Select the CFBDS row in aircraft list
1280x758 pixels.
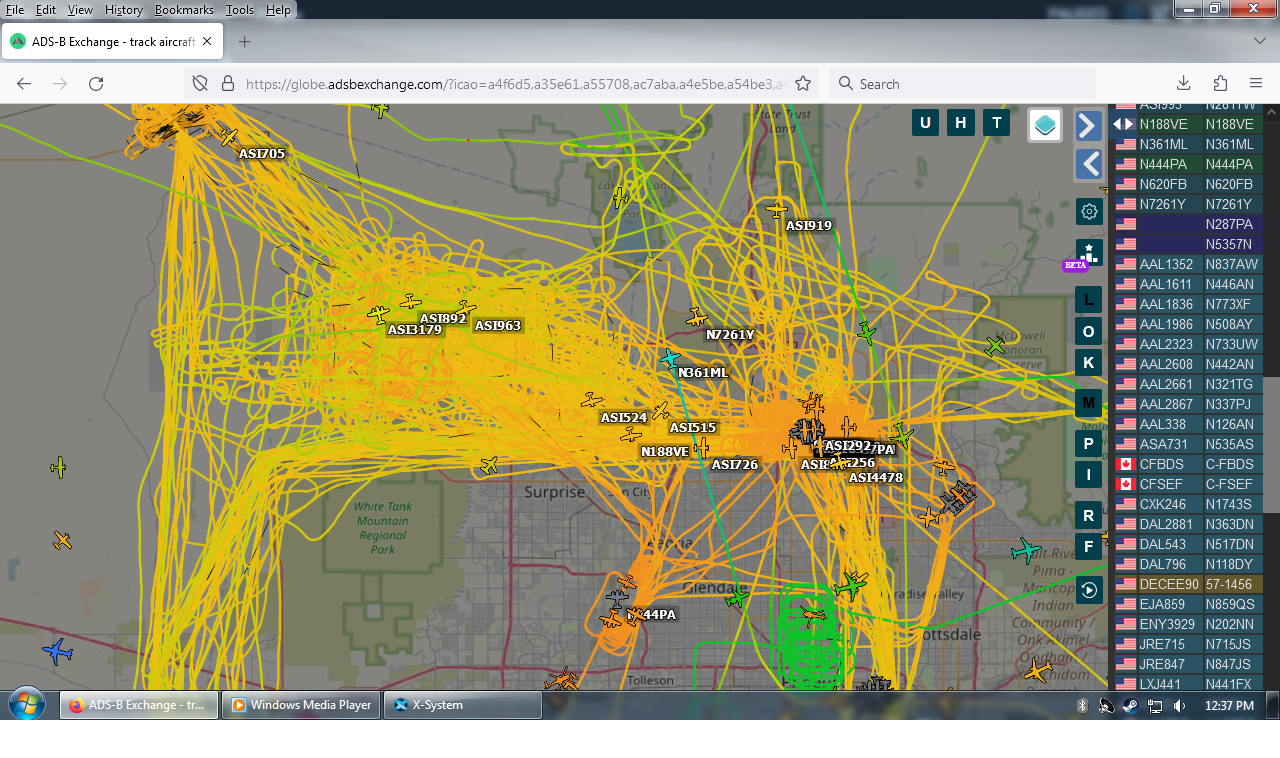1188,464
